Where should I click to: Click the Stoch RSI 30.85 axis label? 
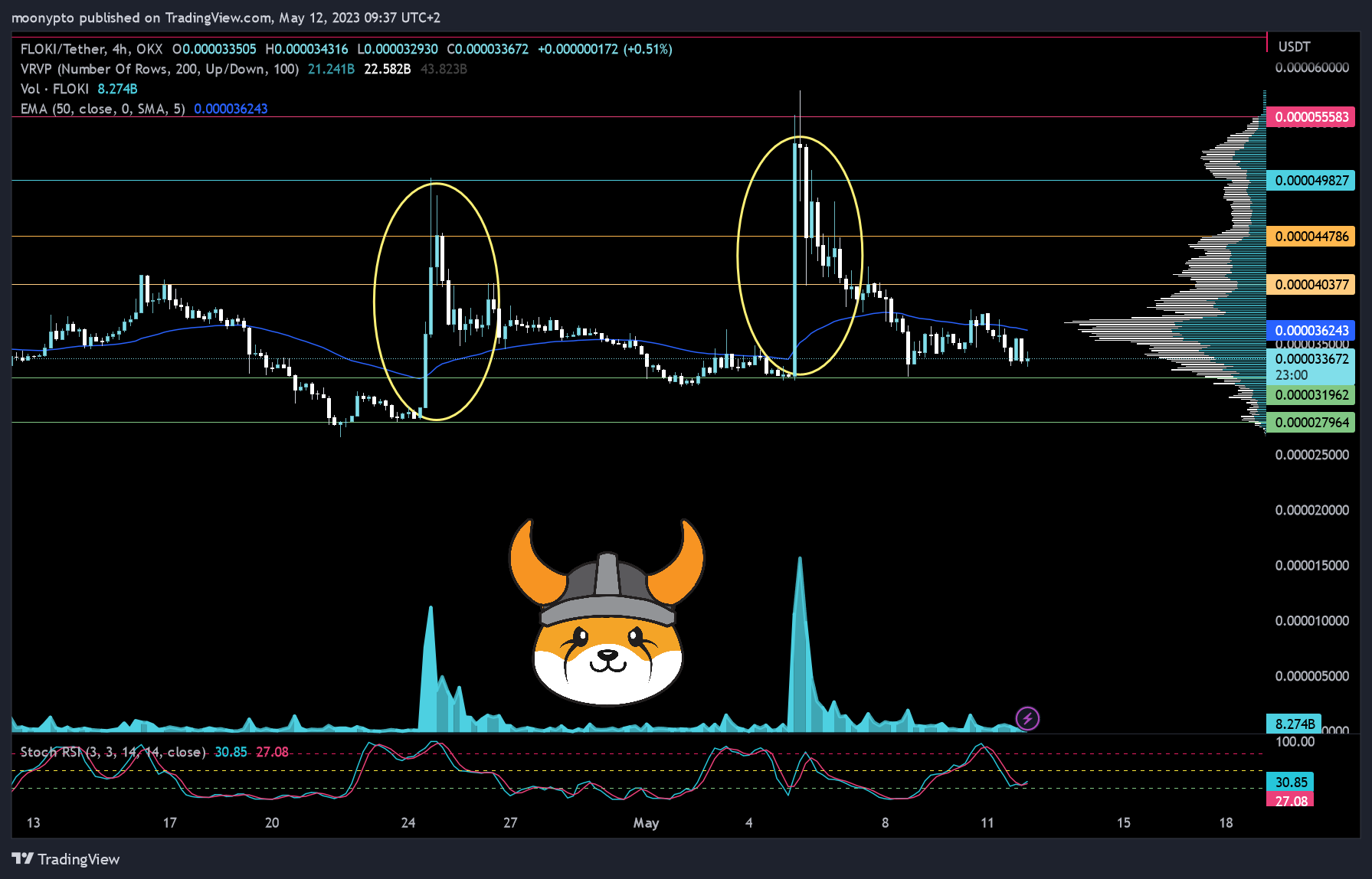[x=1291, y=783]
